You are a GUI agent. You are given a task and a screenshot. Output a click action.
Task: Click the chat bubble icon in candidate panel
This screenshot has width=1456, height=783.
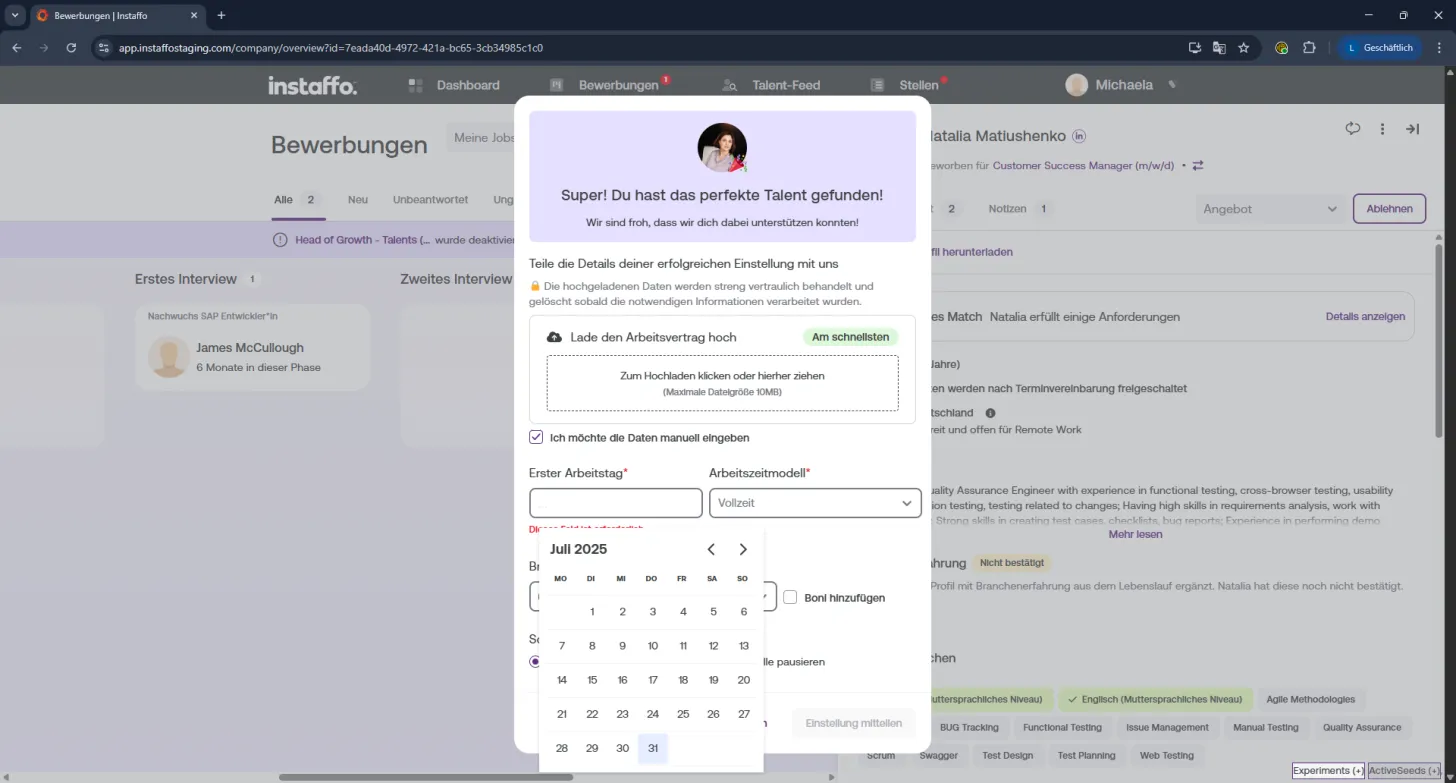[x=1353, y=128]
